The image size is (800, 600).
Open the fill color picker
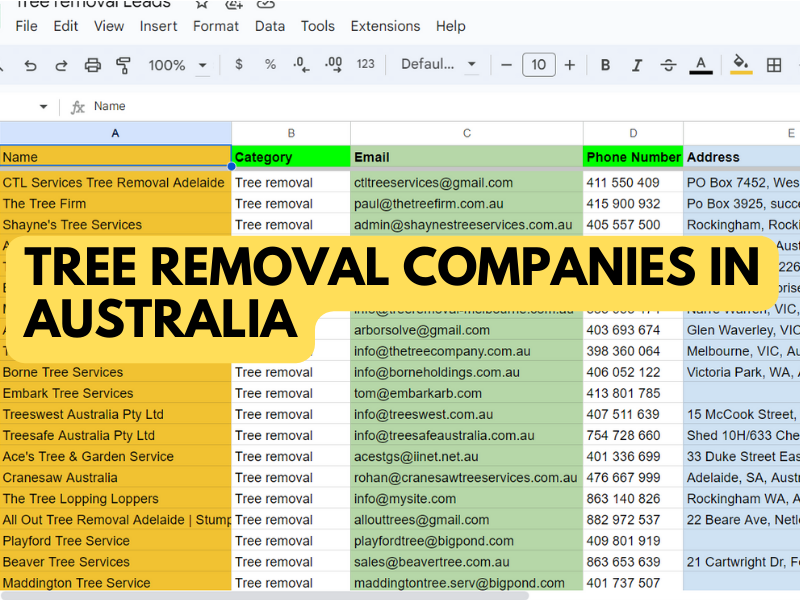pyautogui.click(x=741, y=65)
